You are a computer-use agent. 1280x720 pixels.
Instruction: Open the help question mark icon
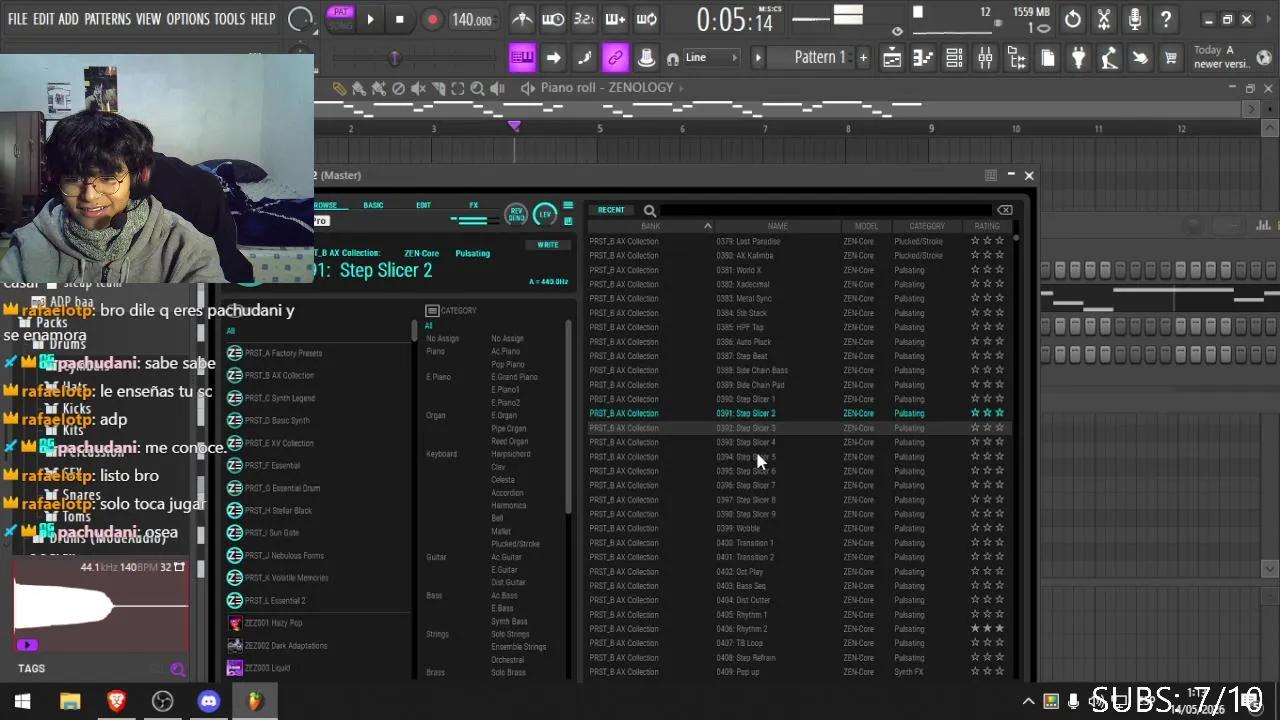pyautogui.click(x=1166, y=19)
